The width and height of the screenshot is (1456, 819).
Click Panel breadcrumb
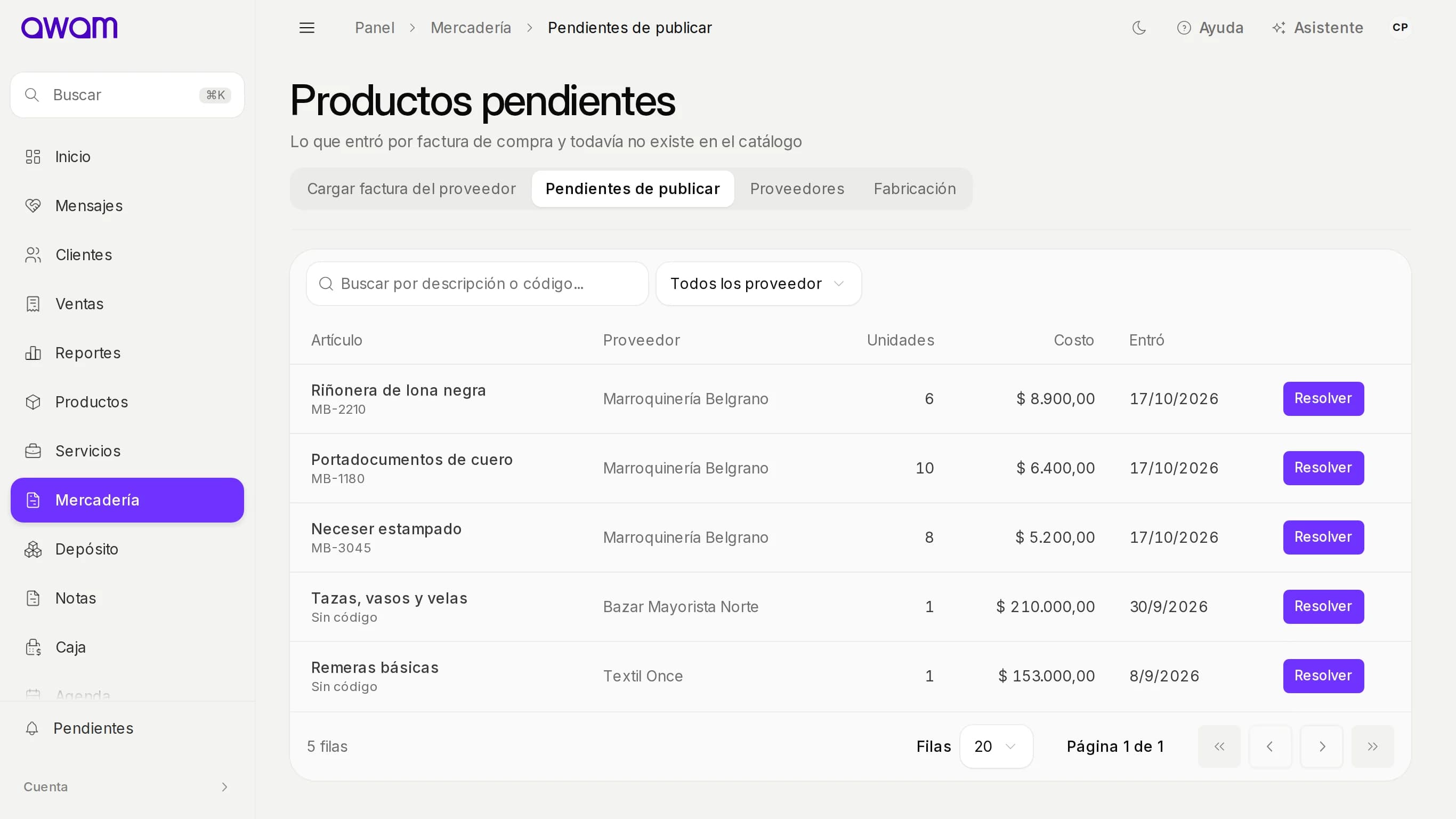tap(374, 28)
